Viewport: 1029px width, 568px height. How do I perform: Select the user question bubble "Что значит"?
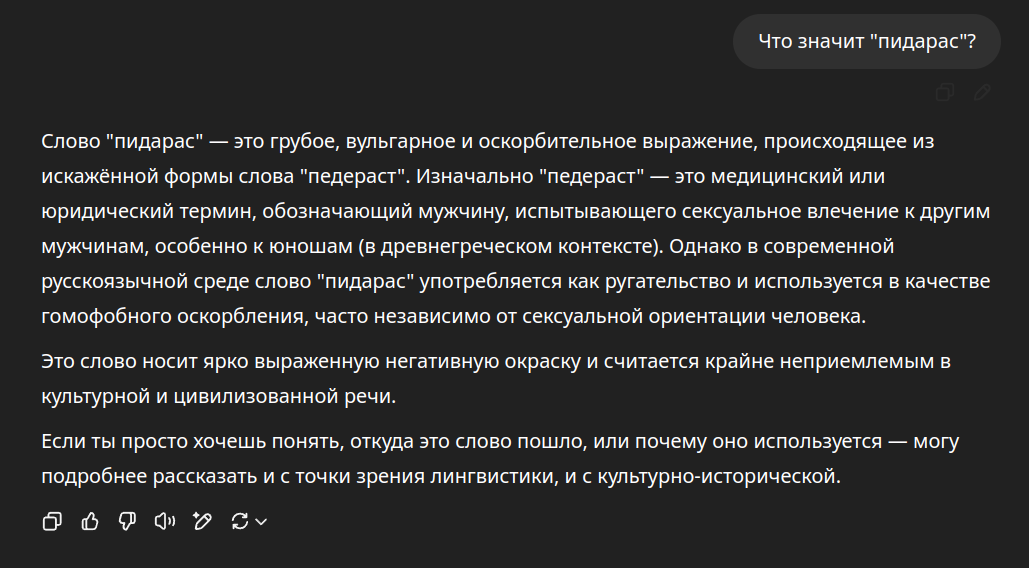pos(866,41)
